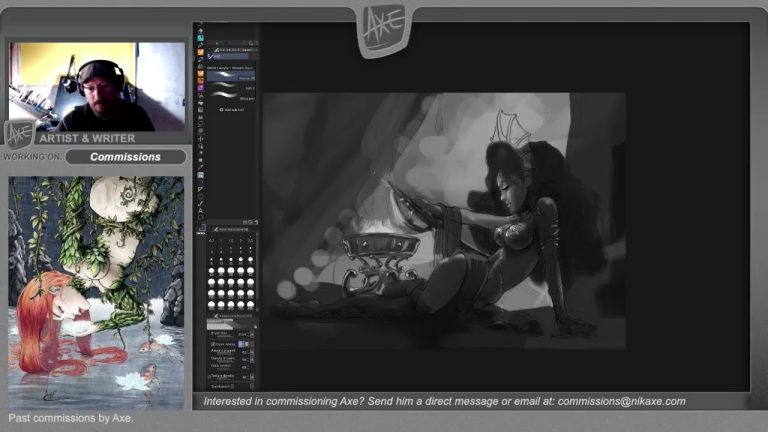The height and width of the screenshot is (432, 768).
Task: Expand the Amount of paint options
Action: point(251,352)
